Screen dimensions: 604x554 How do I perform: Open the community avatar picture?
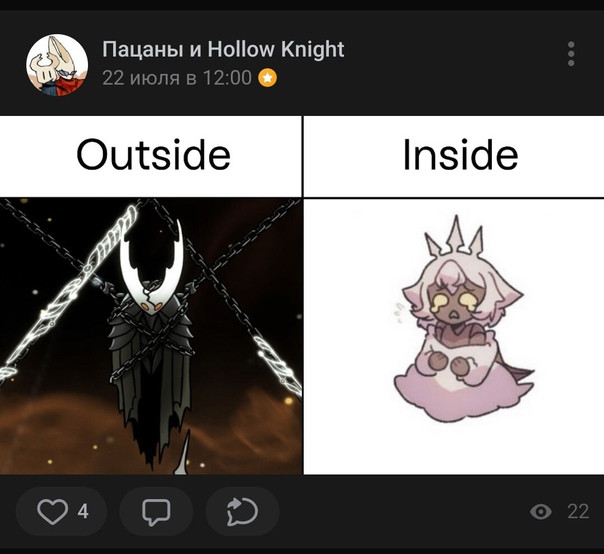click(57, 65)
